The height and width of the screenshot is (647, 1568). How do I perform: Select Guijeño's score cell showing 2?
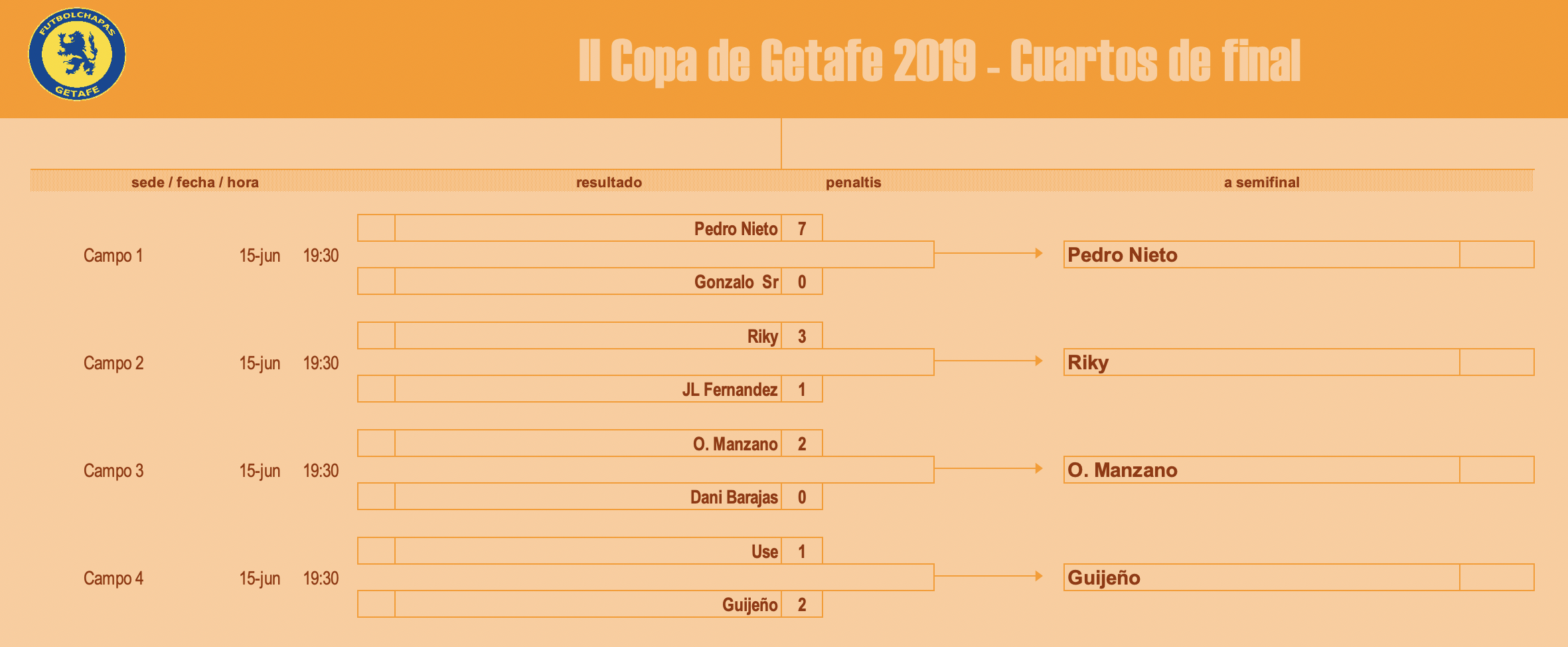coord(802,604)
